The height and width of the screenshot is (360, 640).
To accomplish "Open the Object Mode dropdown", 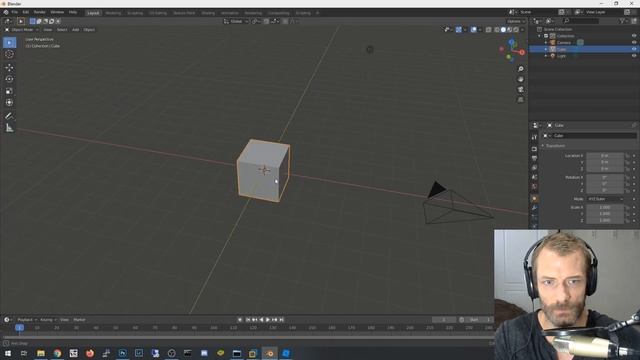I will coord(22,30).
